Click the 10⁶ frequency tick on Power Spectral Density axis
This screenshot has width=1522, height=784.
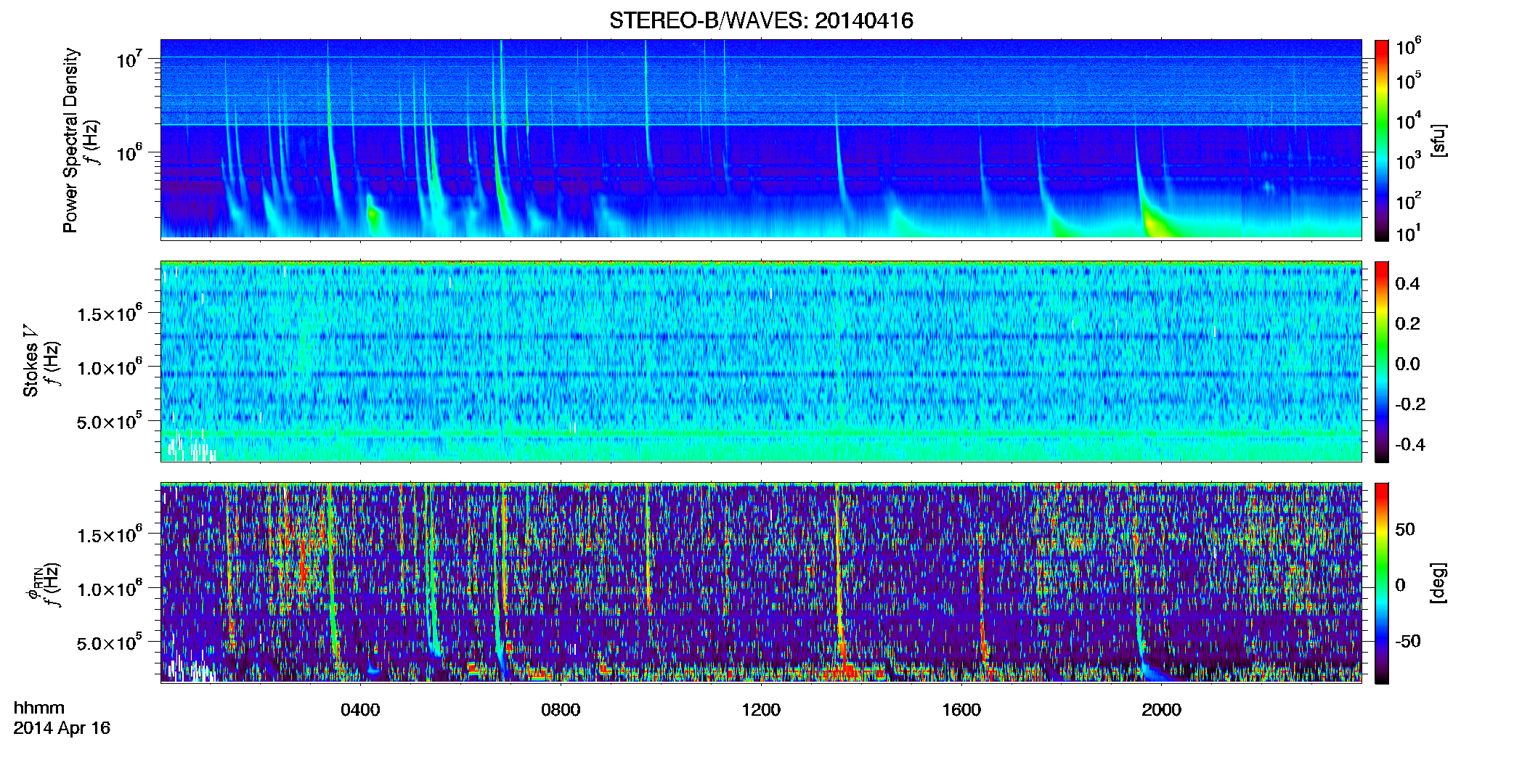click(129, 152)
